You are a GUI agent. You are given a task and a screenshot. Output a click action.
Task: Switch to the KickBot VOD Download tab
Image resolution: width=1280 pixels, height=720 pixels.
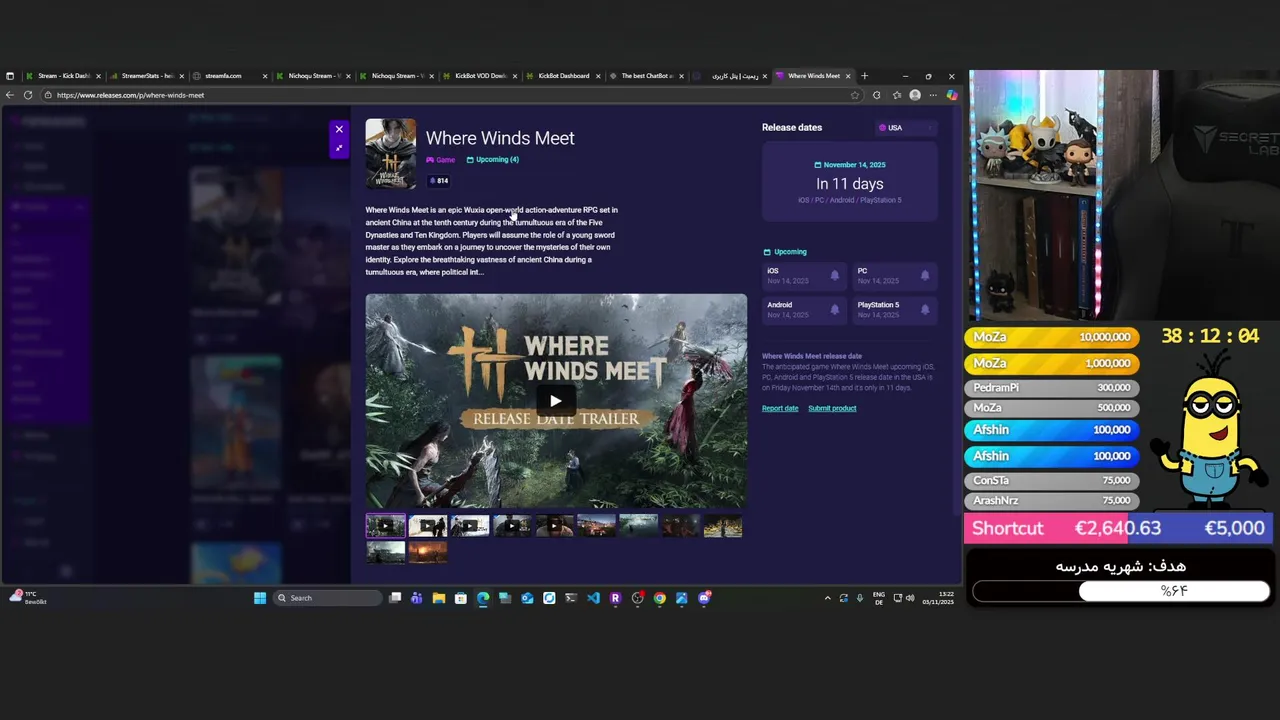pos(480,76)
